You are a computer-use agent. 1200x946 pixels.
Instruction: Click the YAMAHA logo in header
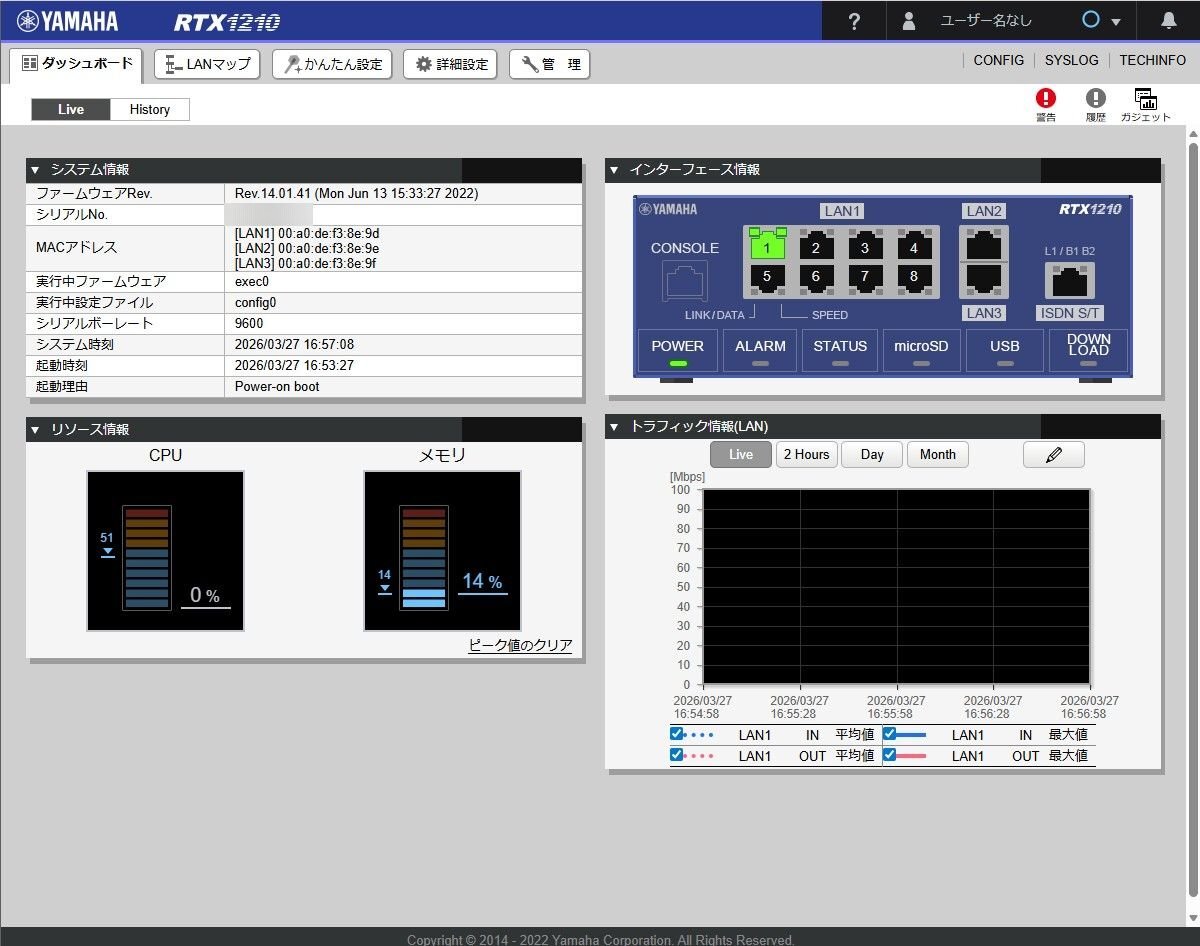(x=67, y=21)
